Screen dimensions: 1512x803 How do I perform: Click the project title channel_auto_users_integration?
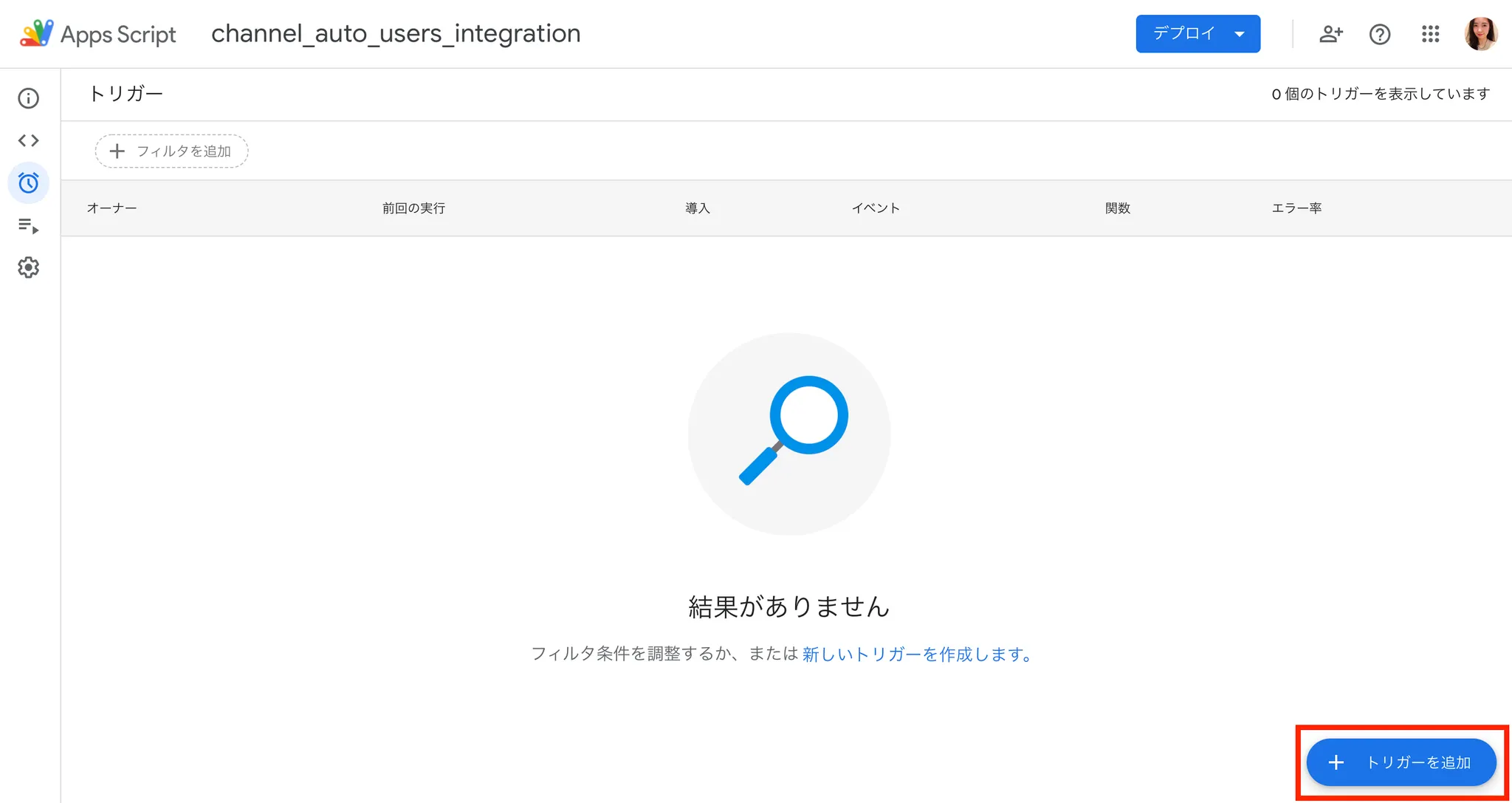[396, 34]
